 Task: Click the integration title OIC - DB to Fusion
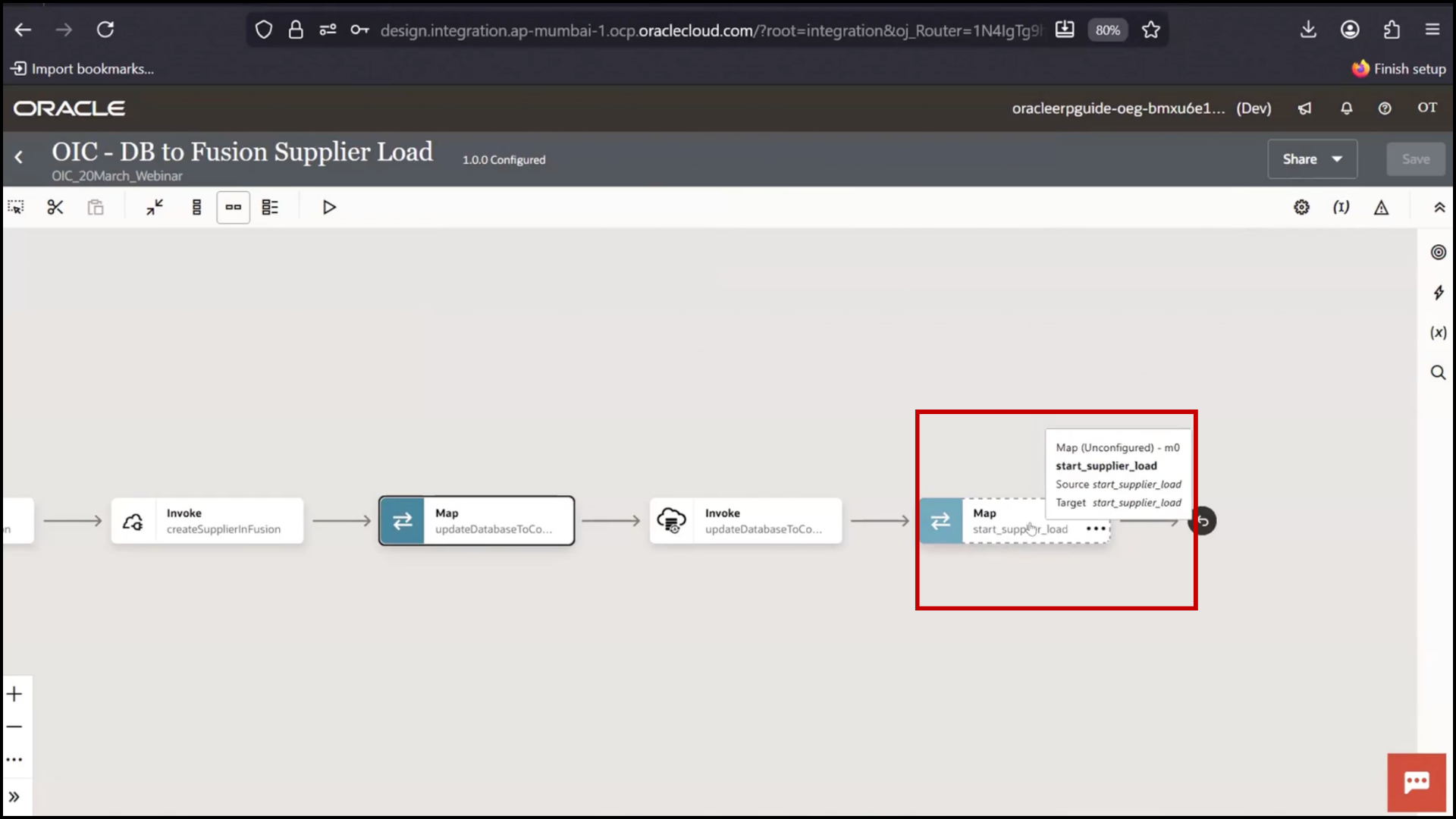point(242,152)
